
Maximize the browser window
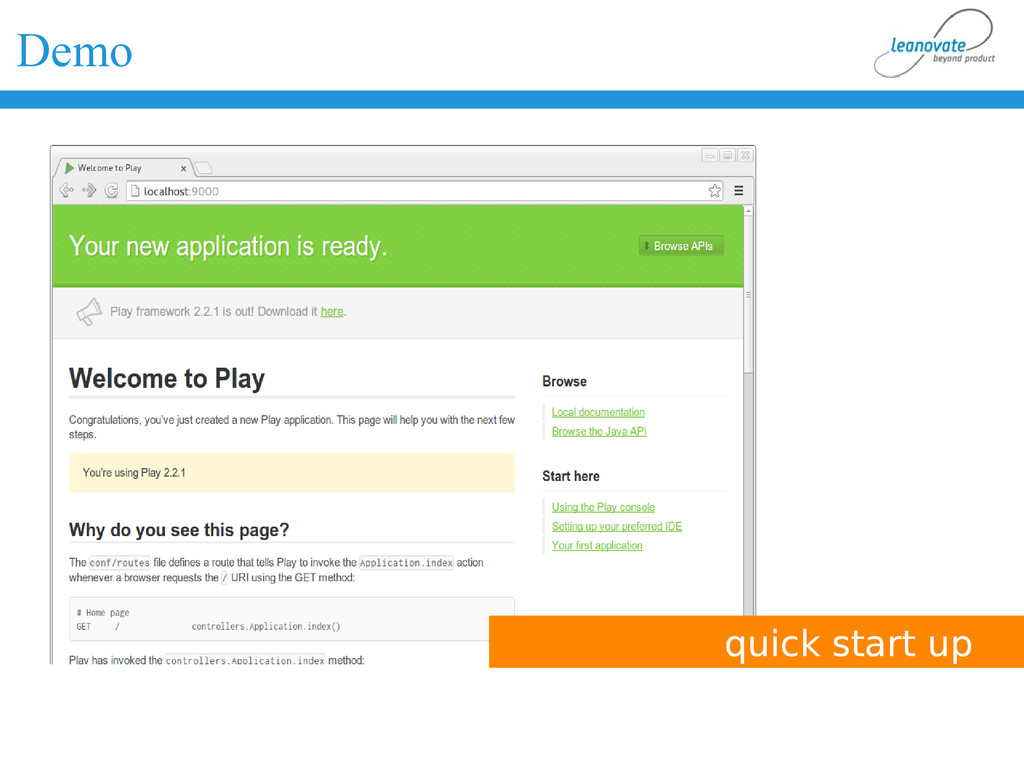[x=727, y=155]
